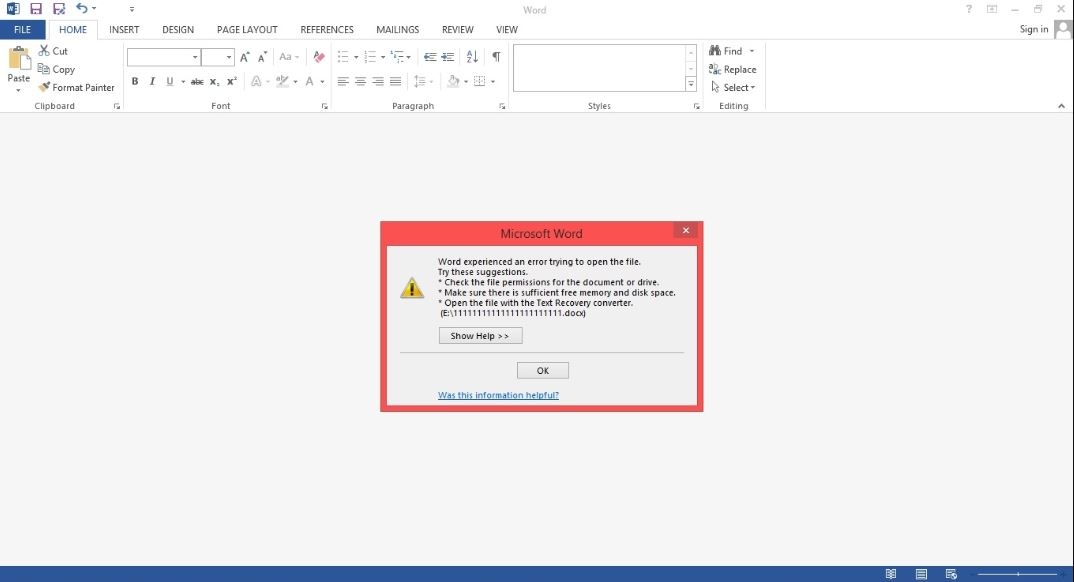Click the Align Right icon
The height and width of the screenshot is (582, 1074).
[x=378, y=81]
